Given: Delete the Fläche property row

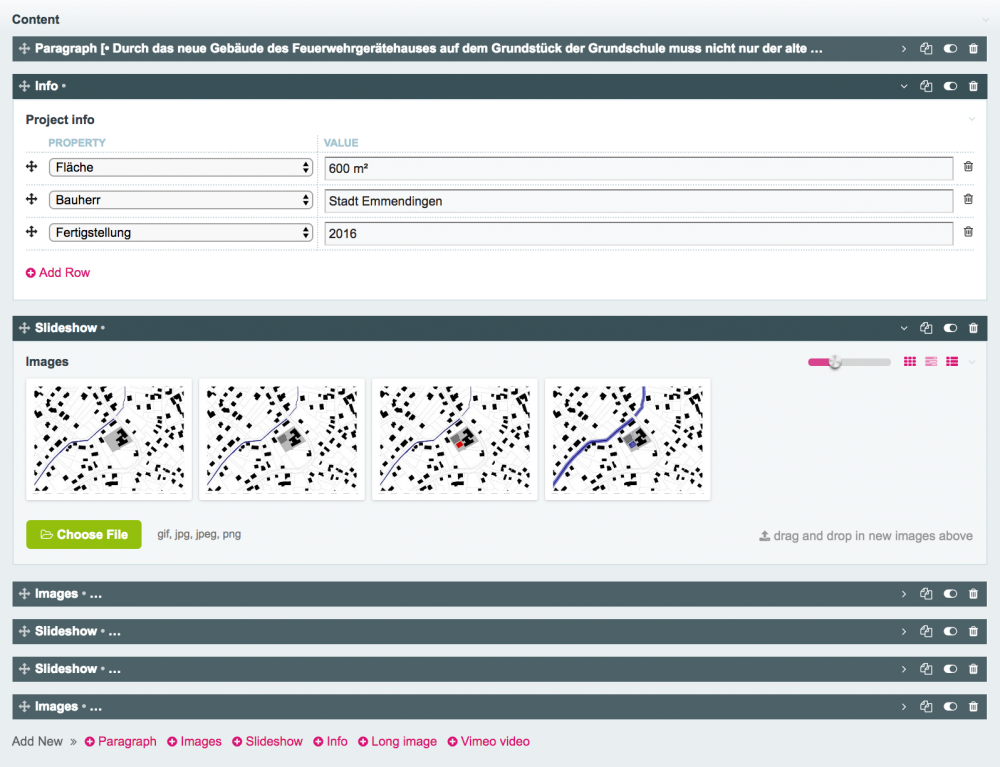Looking at the screenshot, I should point(968,168).
